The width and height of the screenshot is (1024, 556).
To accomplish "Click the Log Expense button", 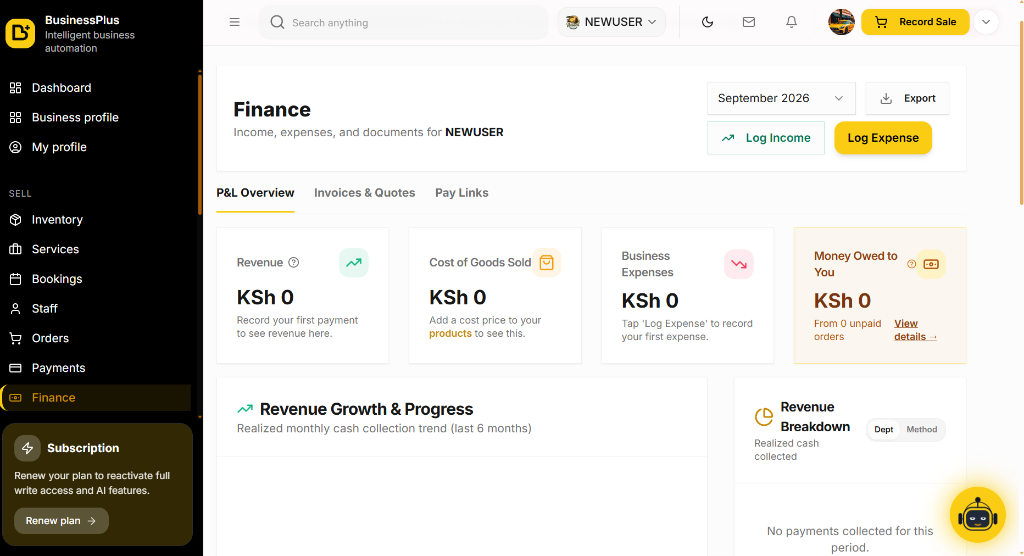I will tap(883, 138).
